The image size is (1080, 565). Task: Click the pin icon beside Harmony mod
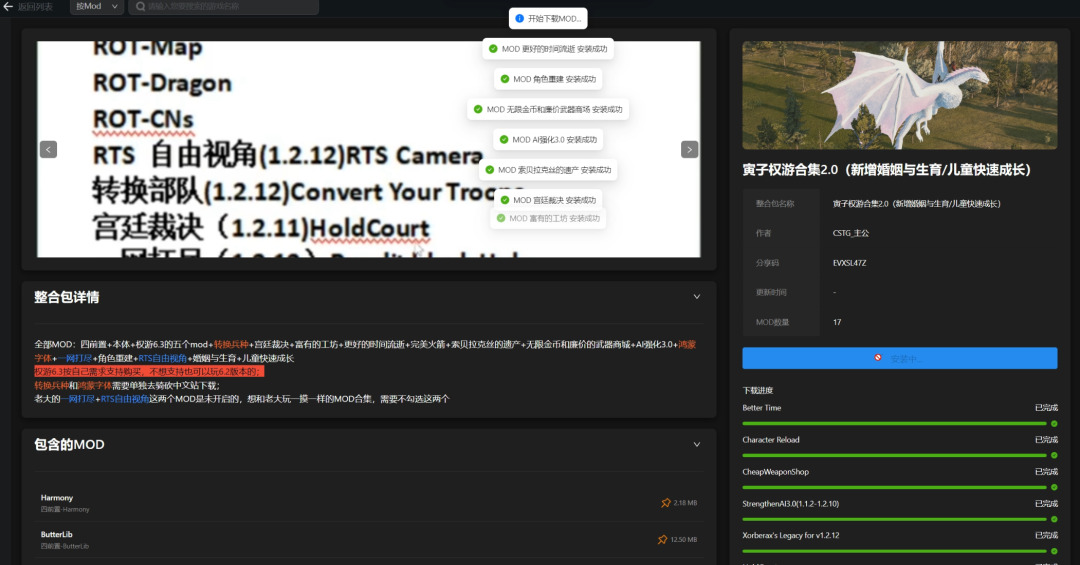tap(665, 503)
